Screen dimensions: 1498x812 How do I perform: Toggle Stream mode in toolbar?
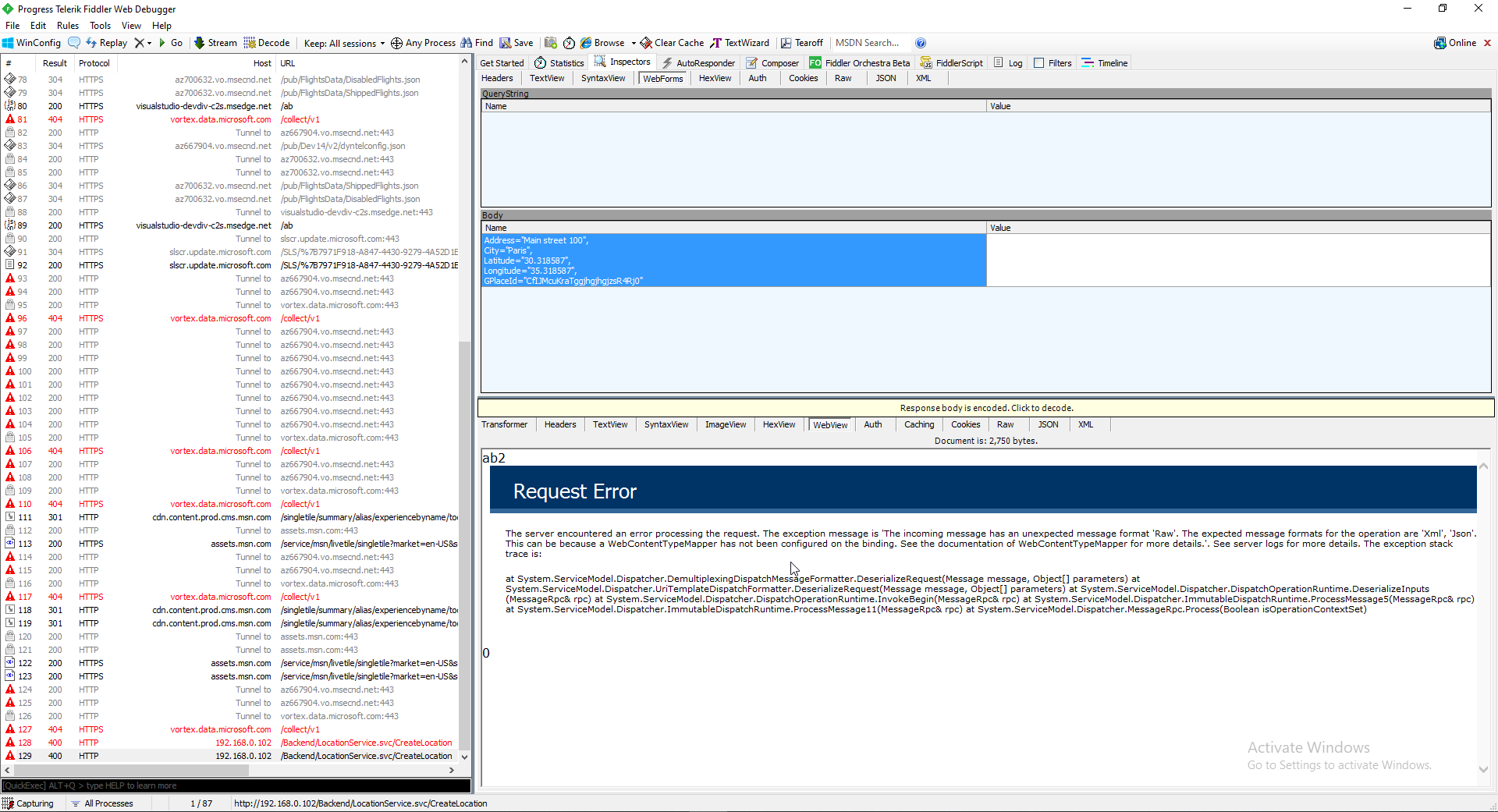pyautogui.click(x=215, y=43)
